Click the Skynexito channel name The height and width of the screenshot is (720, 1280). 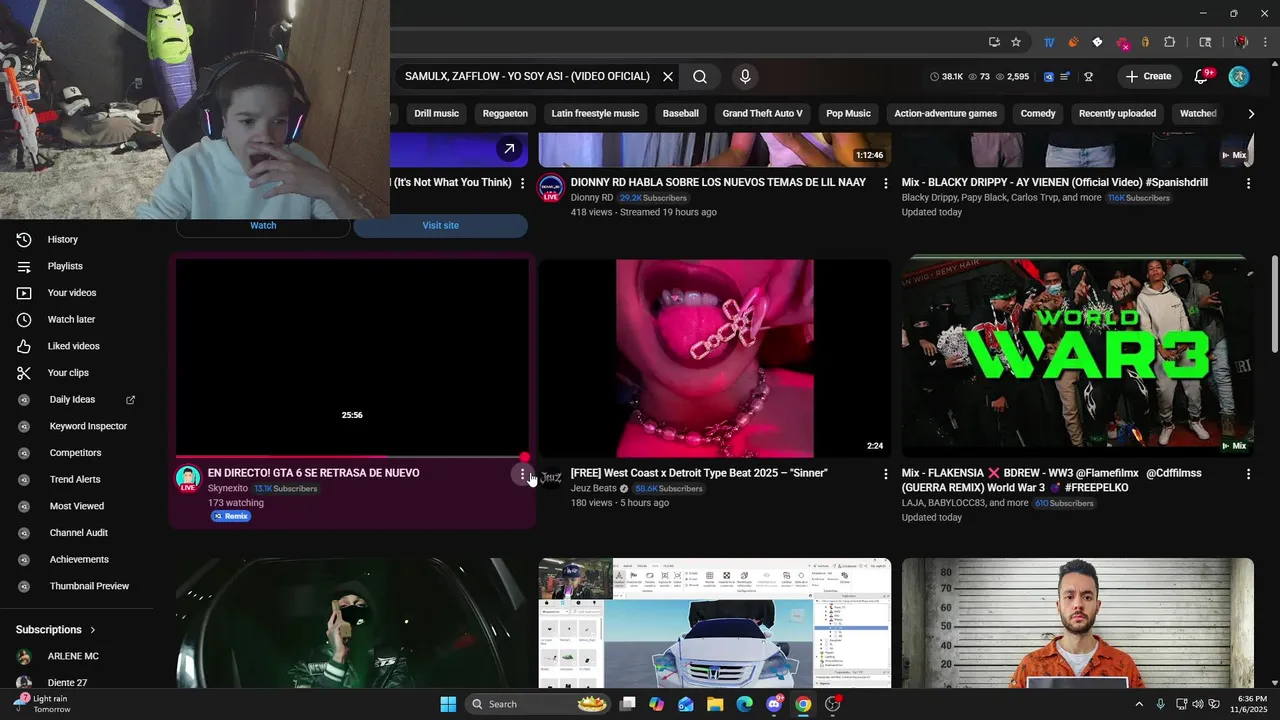coord(228,489)
